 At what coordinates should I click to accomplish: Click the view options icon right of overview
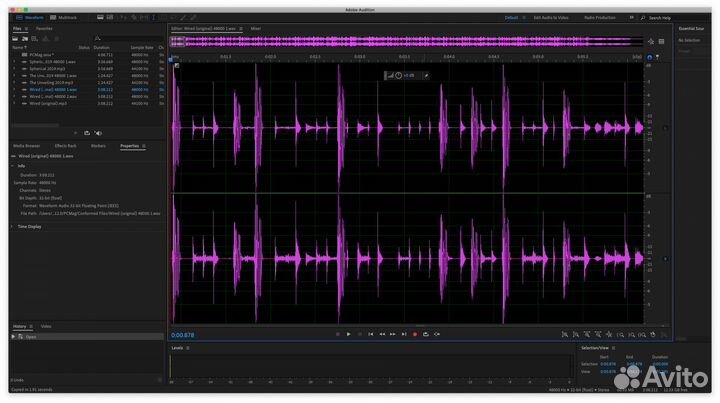[661, 42]
